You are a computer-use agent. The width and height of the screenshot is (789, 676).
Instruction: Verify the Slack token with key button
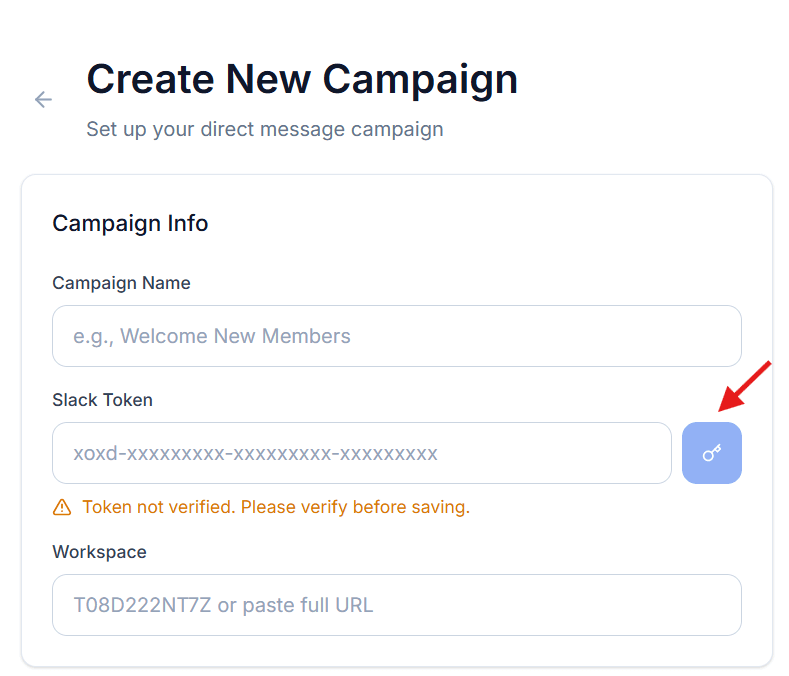(712, 453)
